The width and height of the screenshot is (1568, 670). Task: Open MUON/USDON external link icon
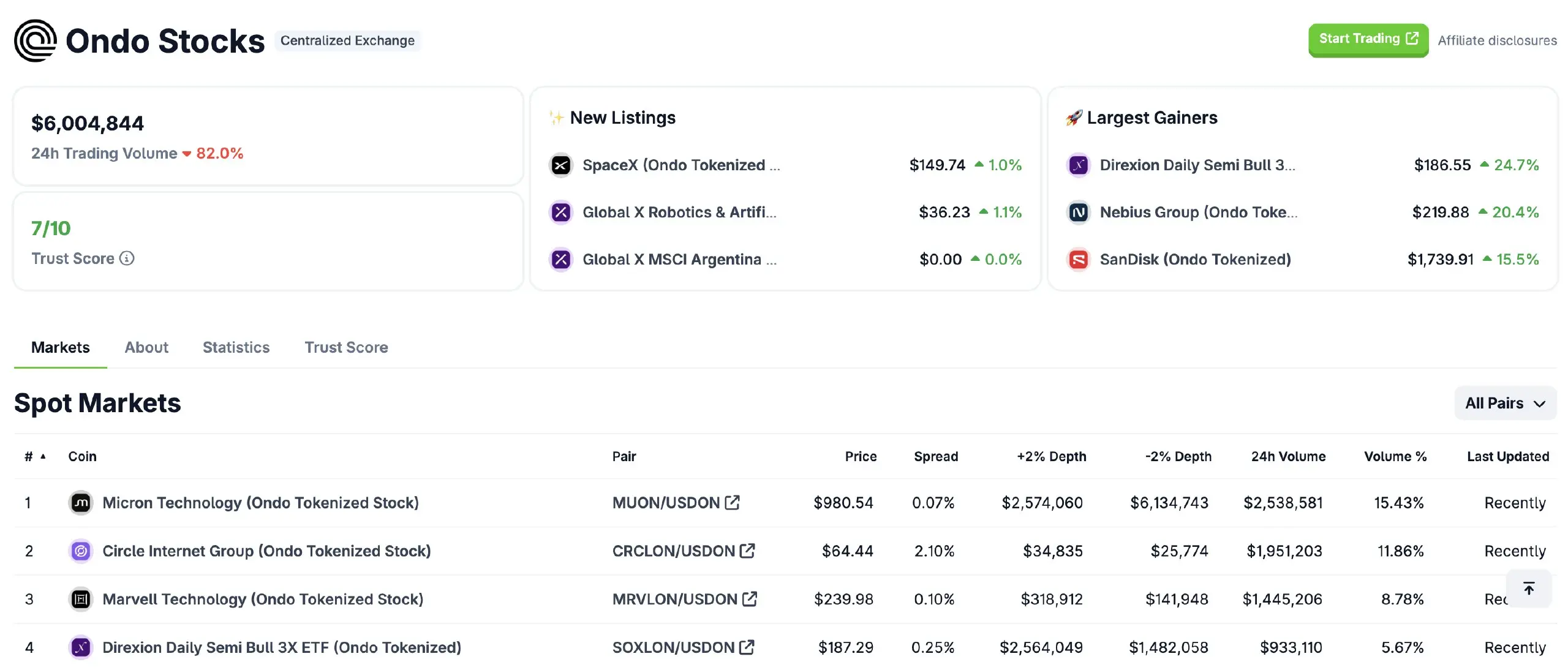[732, 502]
